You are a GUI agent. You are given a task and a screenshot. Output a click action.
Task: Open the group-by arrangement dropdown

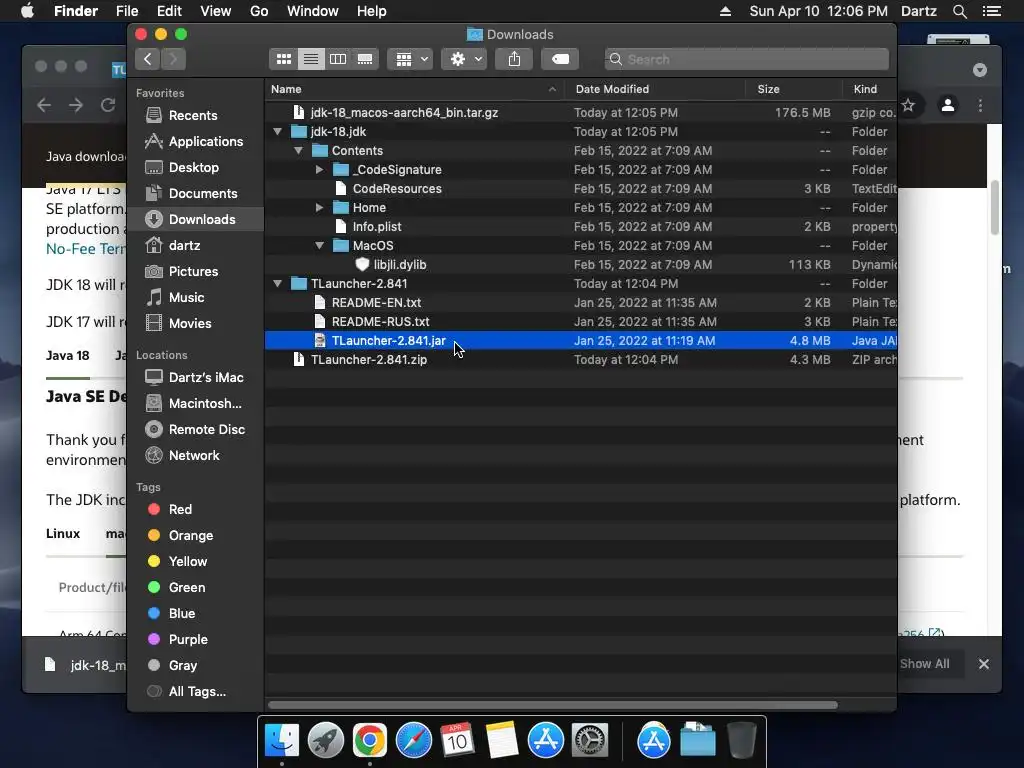coord(410,59)
